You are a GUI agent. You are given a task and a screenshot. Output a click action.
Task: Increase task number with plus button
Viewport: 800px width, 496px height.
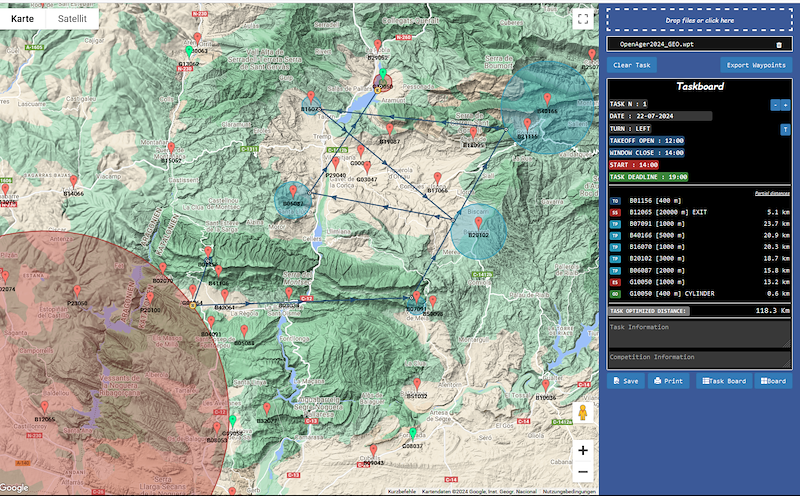point(785,105)
